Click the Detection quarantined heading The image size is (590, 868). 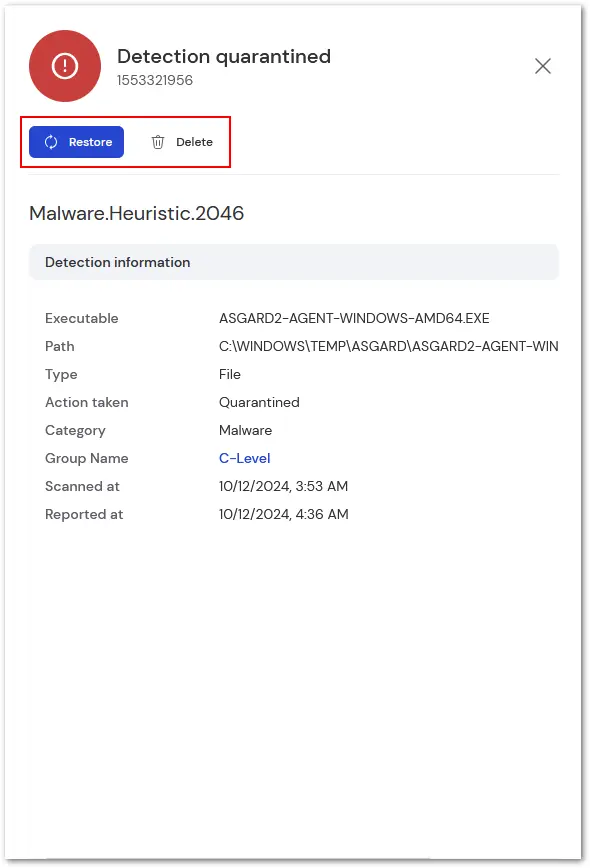224,56
